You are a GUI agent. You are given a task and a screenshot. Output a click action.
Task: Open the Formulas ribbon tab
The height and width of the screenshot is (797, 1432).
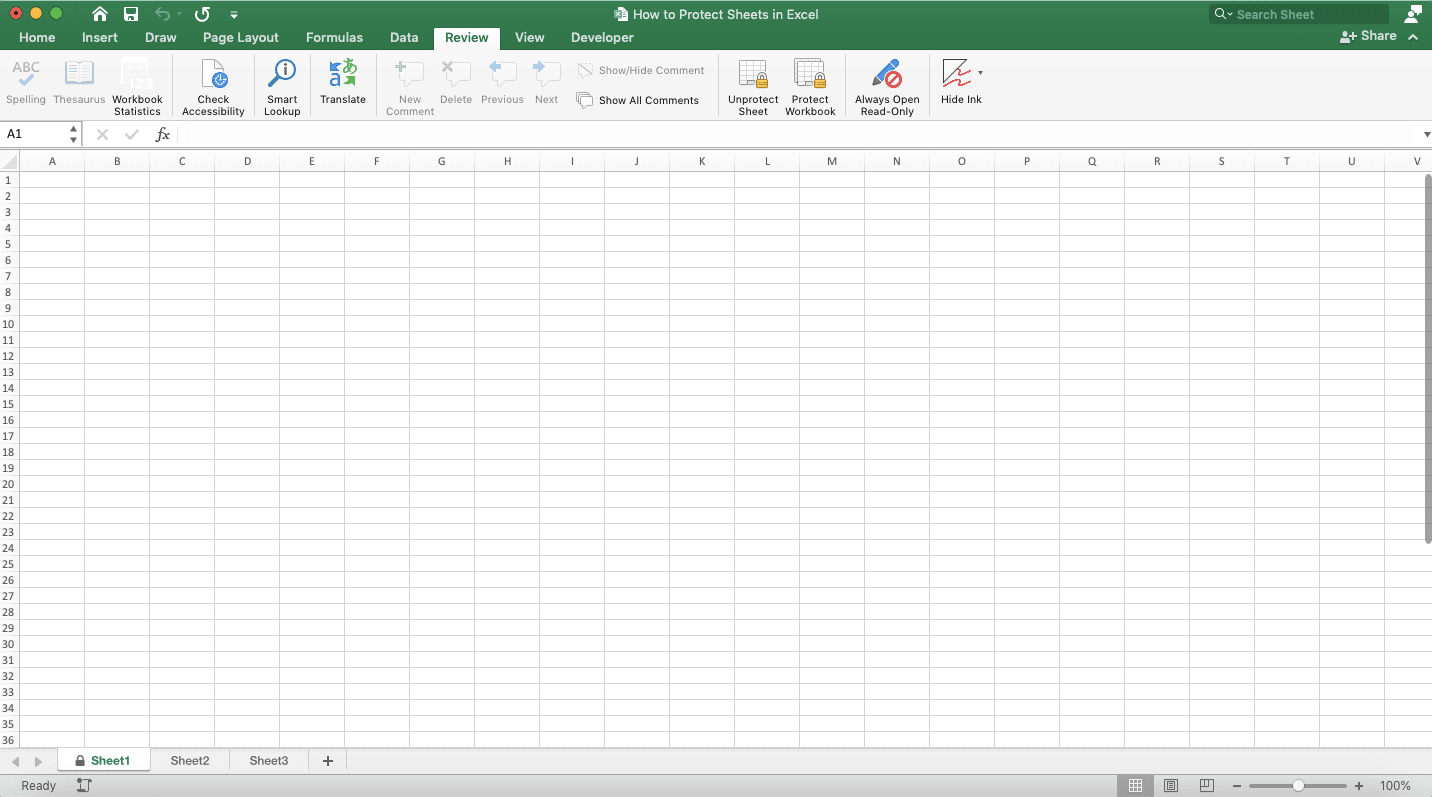click(334, 38)
